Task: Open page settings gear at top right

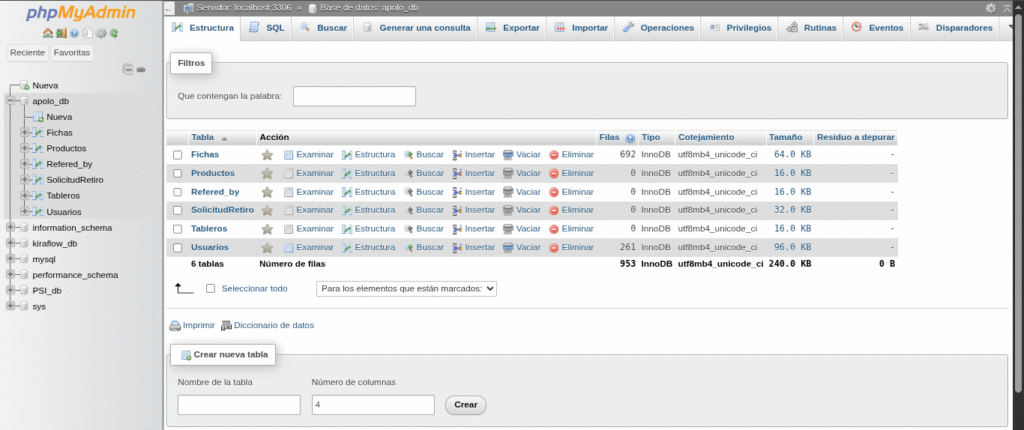Action: (x=991, y=8)
